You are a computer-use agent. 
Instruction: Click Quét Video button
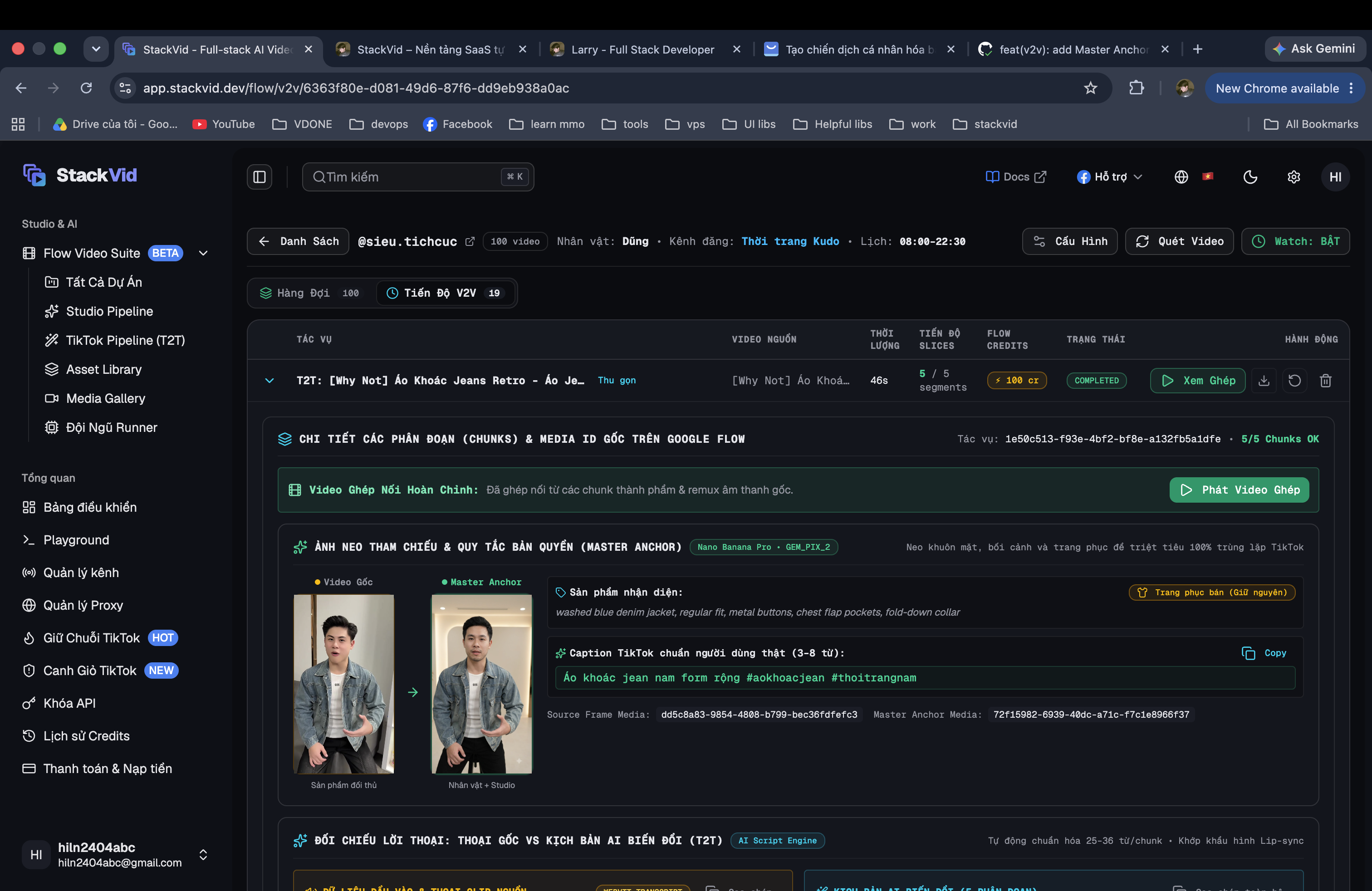click(1180, 241)
